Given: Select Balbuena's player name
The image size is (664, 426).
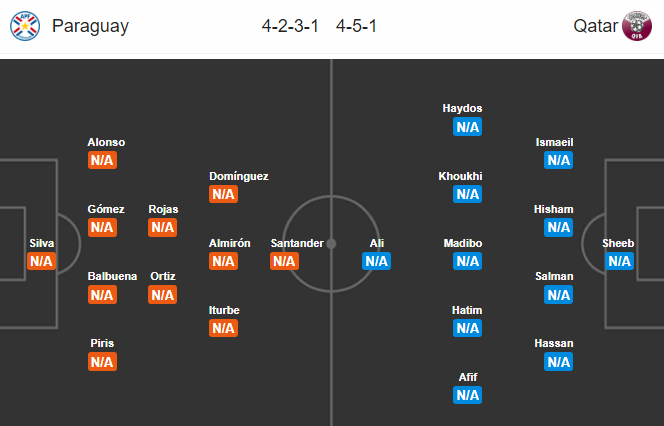Looking at the screenshot, I should [112, 277].
